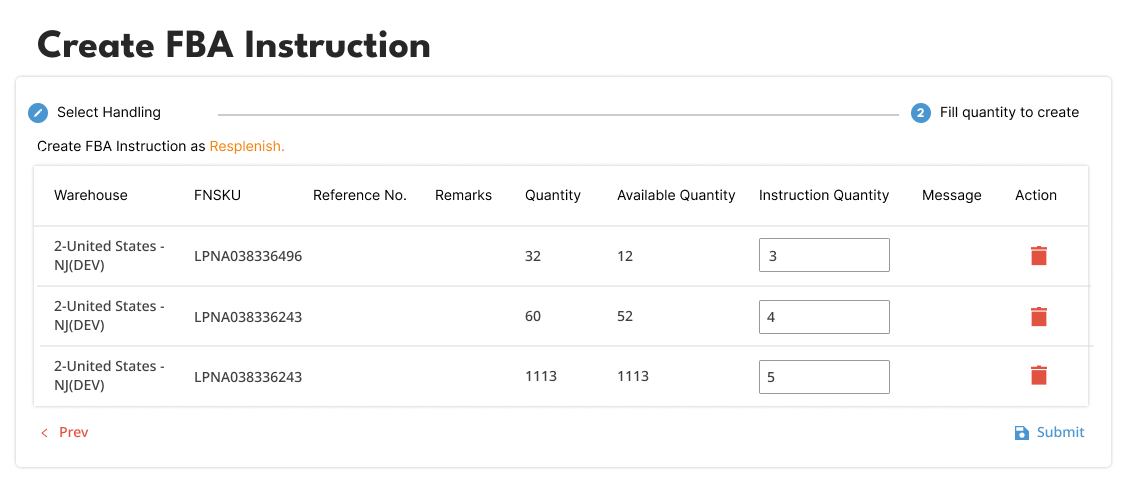Focus the Instruction Quantity field containing 4
The height and width of the screenshot is (490, 1140).
tap(824, 317)
